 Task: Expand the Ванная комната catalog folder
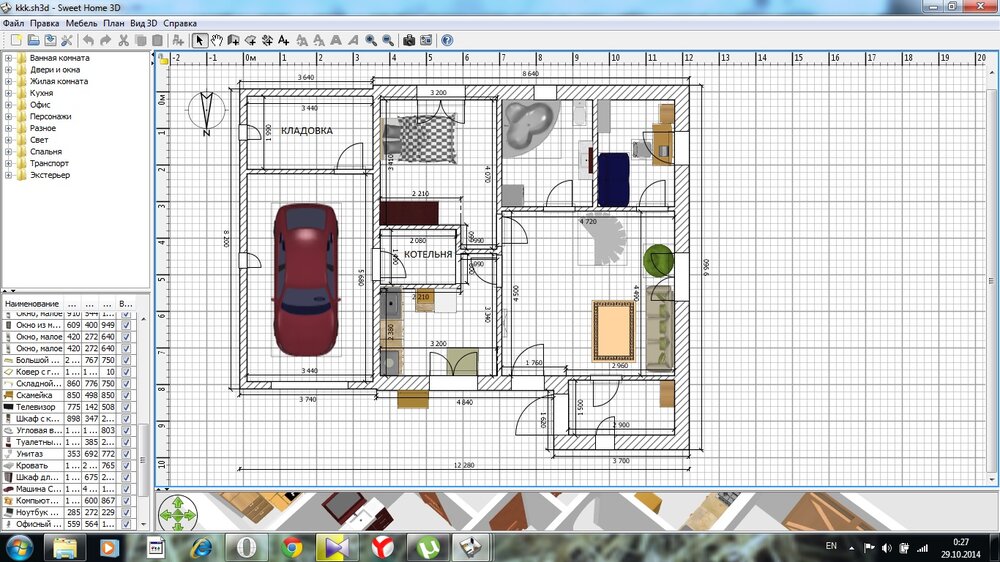coord(9,58)
